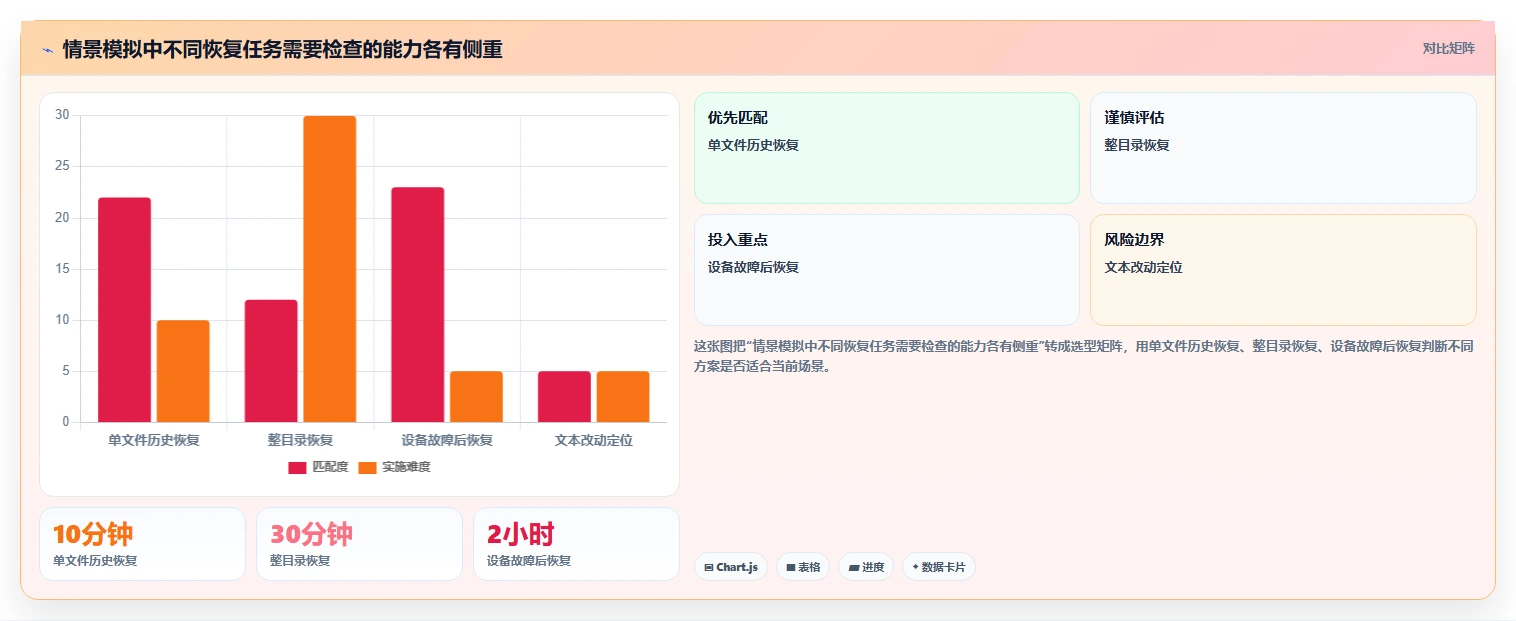Screen dimensions: 1516x621
Task: Click the orange 实施难度 legend color box
Action: tap(367, 468)
